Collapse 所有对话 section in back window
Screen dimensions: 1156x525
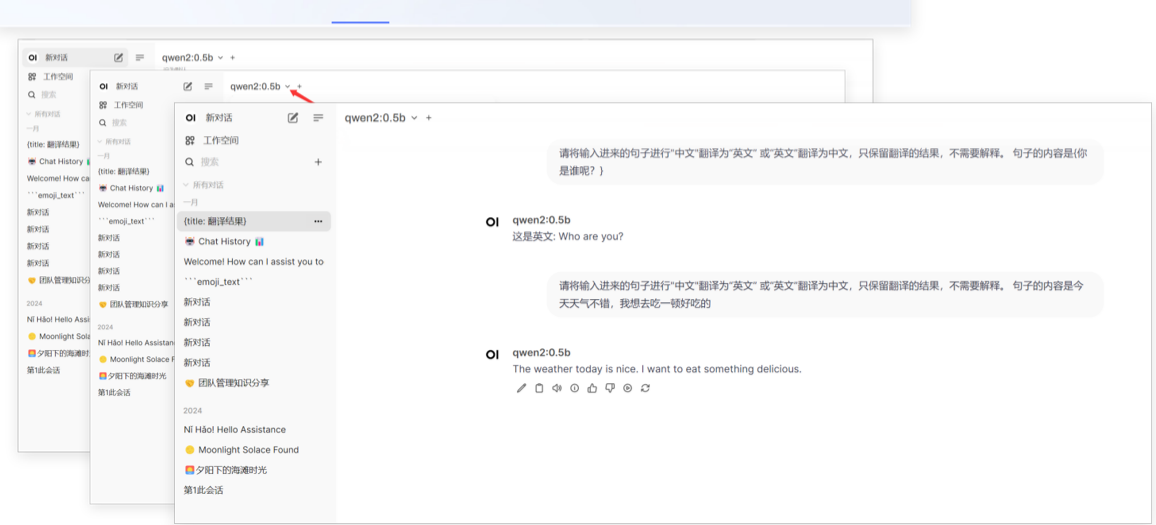coord(43,114)
